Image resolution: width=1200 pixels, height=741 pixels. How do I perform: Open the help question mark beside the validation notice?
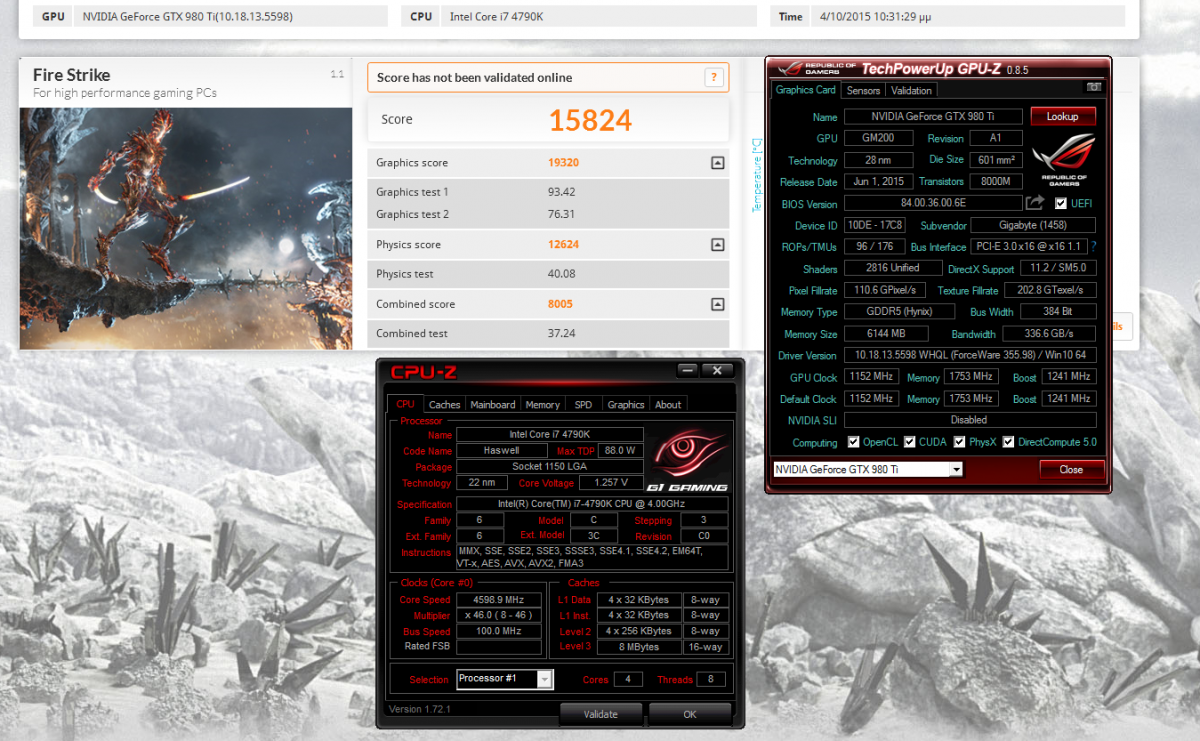(x=713, y=78)
